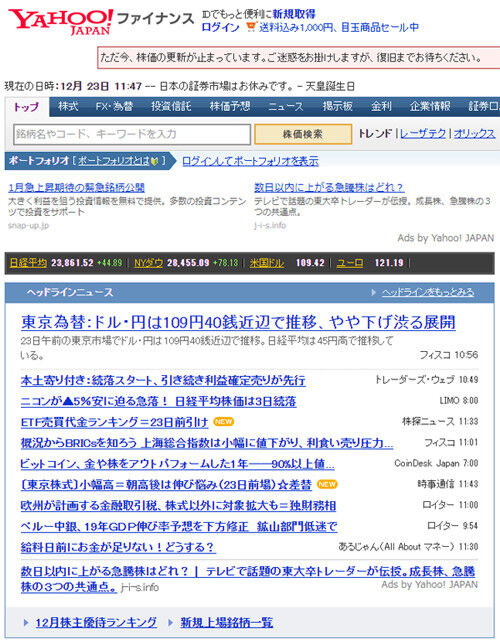The width and height of the screenshot is (500, 642).
Task: Open trend link レーザテク
Action: coord(423,133)
